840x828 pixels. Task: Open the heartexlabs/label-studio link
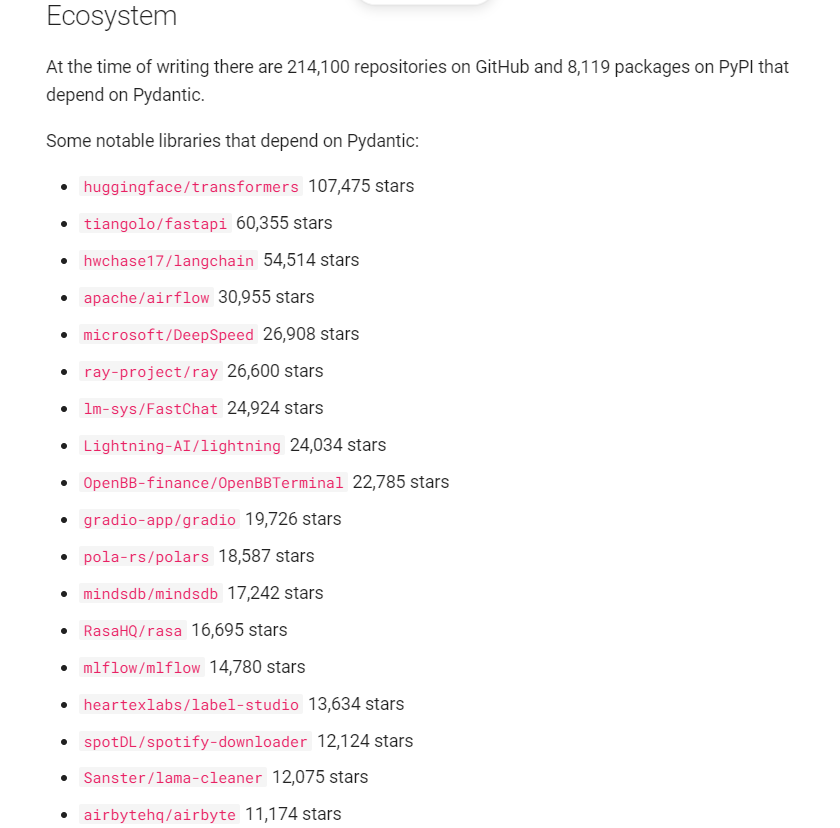(191, 705)
